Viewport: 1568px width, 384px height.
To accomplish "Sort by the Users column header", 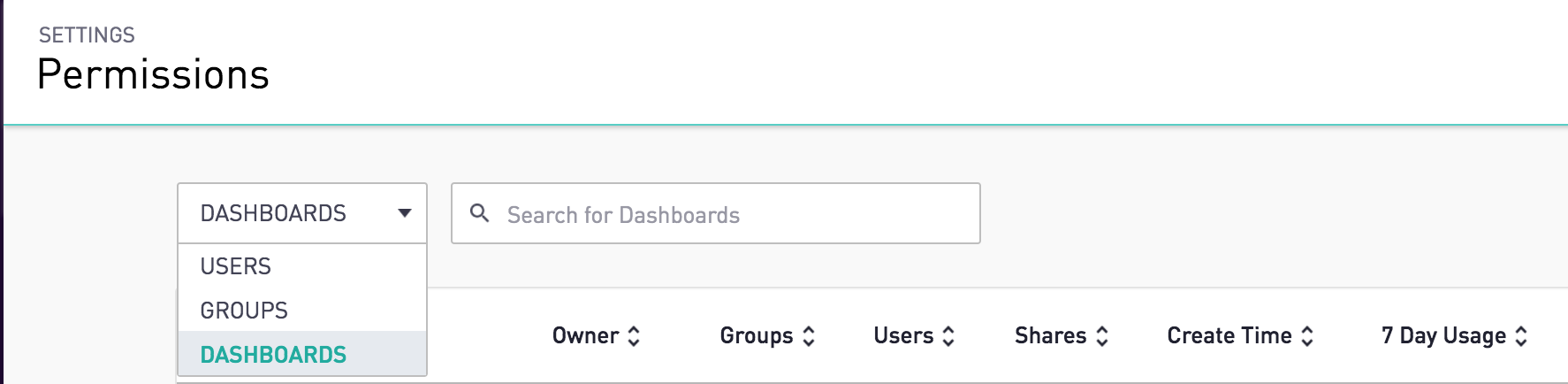I will [x=903, y=336].
